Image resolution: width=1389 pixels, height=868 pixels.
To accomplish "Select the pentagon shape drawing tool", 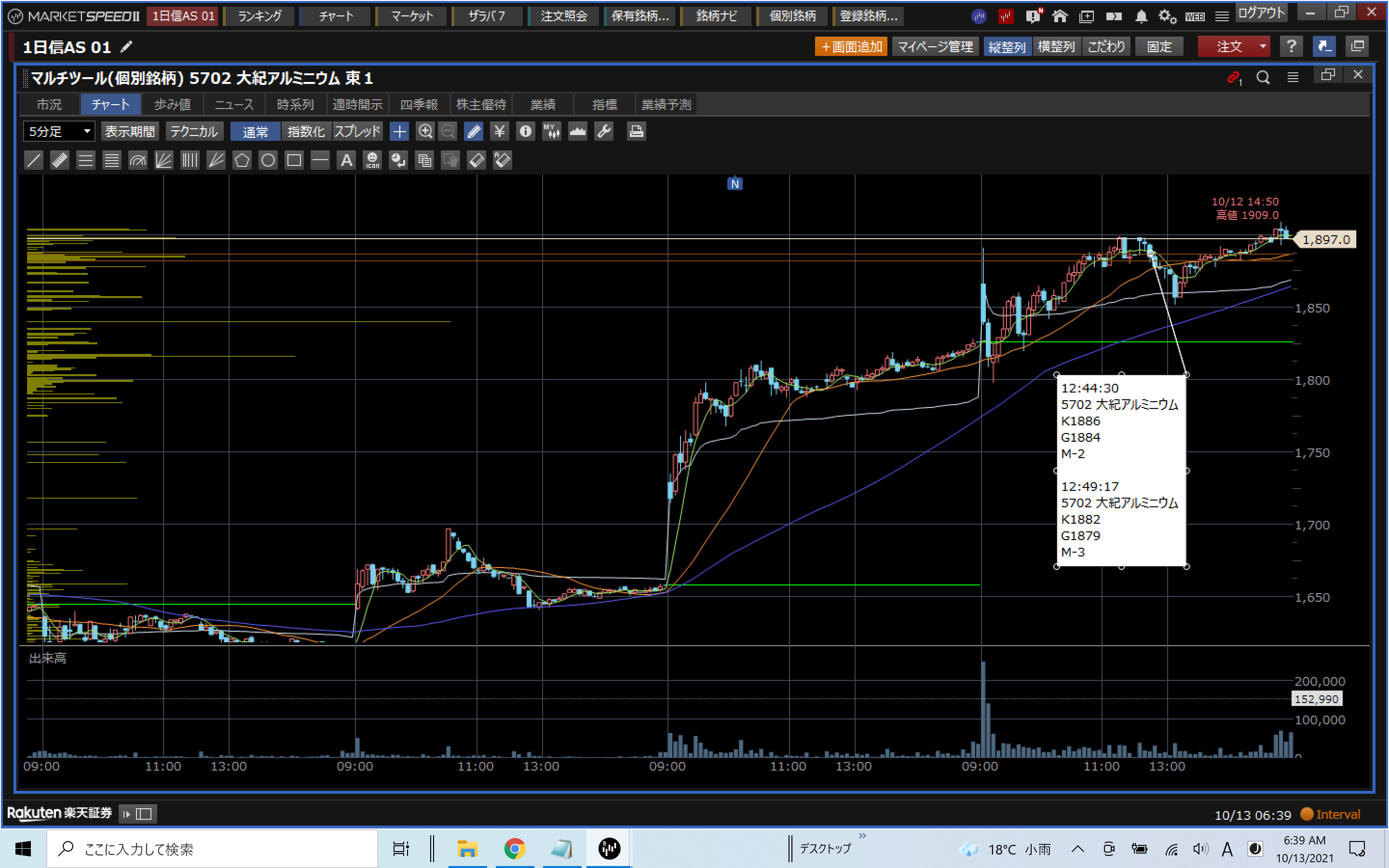I will 242,160.
